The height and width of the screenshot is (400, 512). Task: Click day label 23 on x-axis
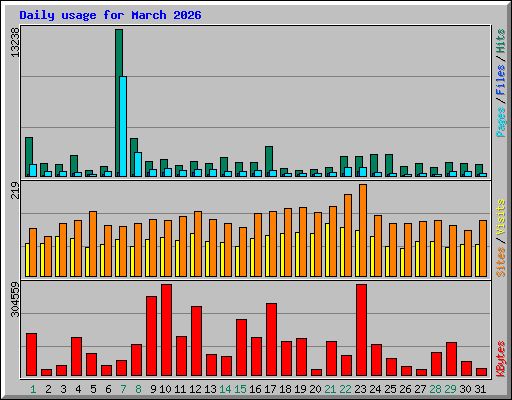point(360,389)
